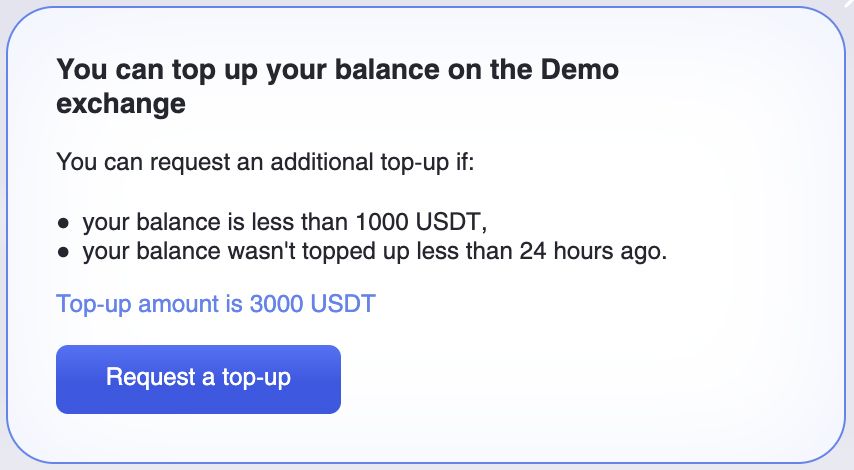Click the second bullet point dot
Viewport: 854px width, 470px height.
click(63, 252)
